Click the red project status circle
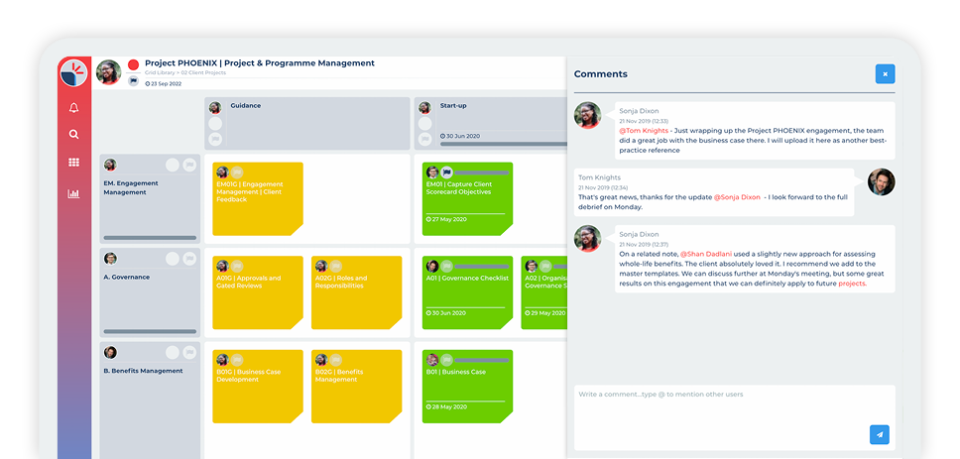 click(x=133, y=64)
